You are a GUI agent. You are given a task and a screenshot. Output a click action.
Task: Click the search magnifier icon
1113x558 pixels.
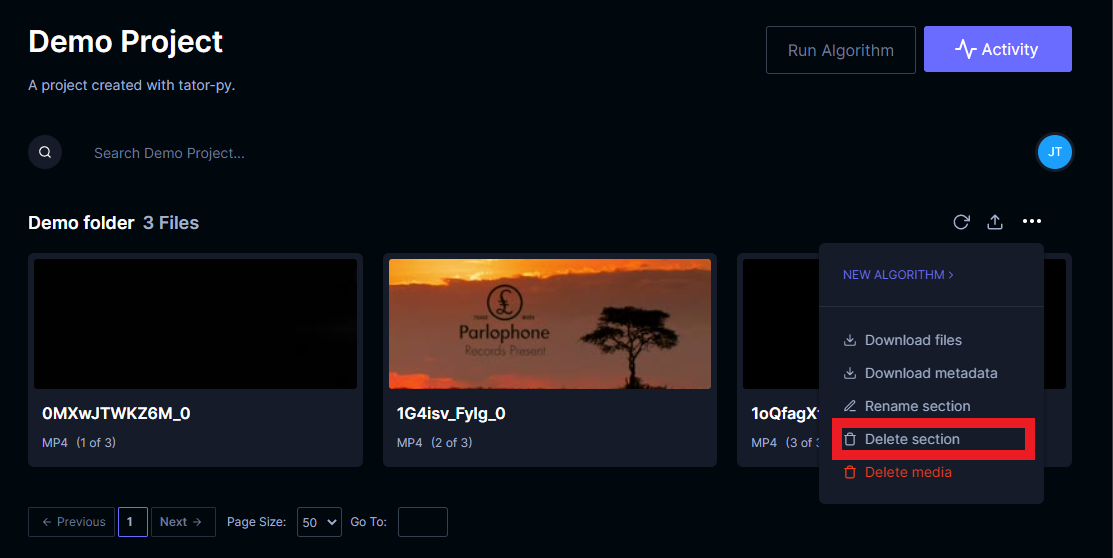pos(45,152)
